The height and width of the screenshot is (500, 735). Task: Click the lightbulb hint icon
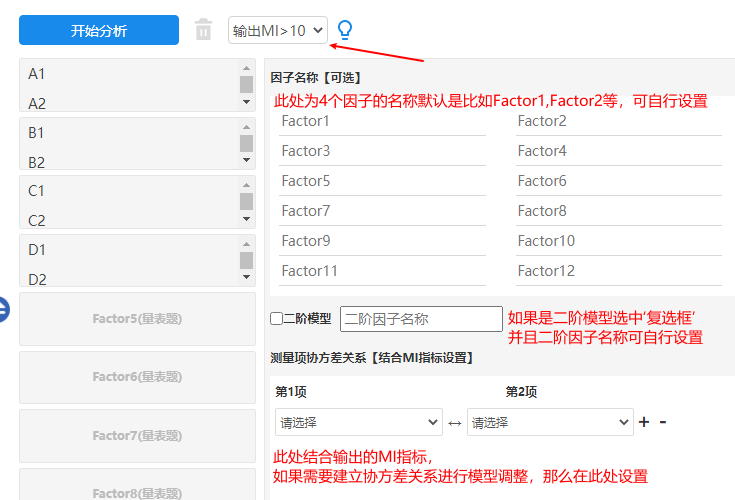(345, 30)
